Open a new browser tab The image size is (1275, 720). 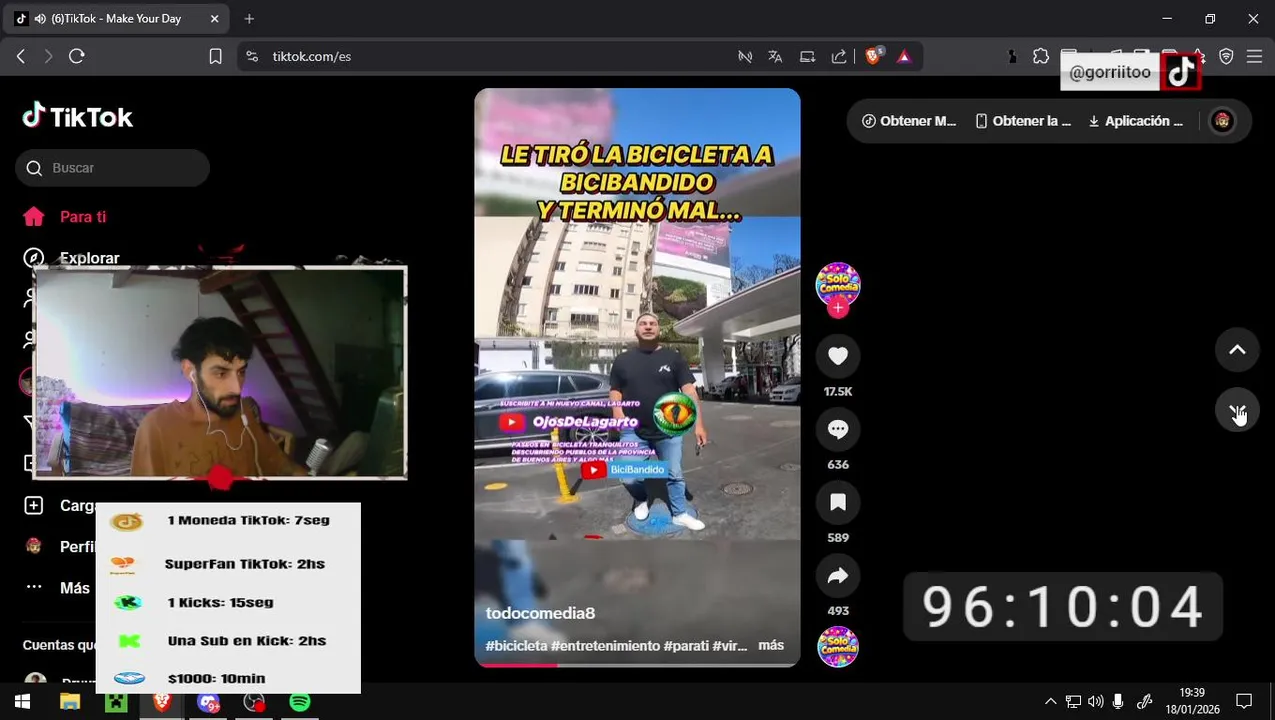[249, 18]
